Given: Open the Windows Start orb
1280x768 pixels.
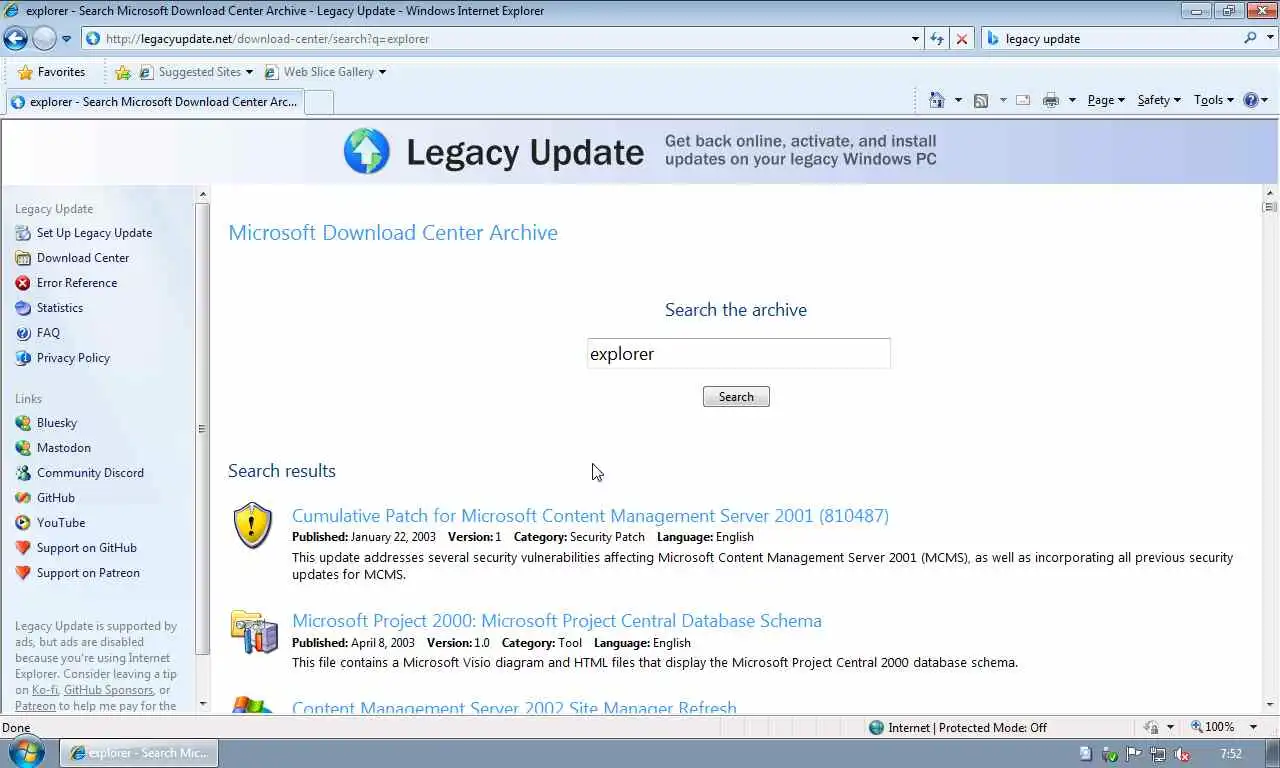Looking at the screenshot, I should (26, 753).
